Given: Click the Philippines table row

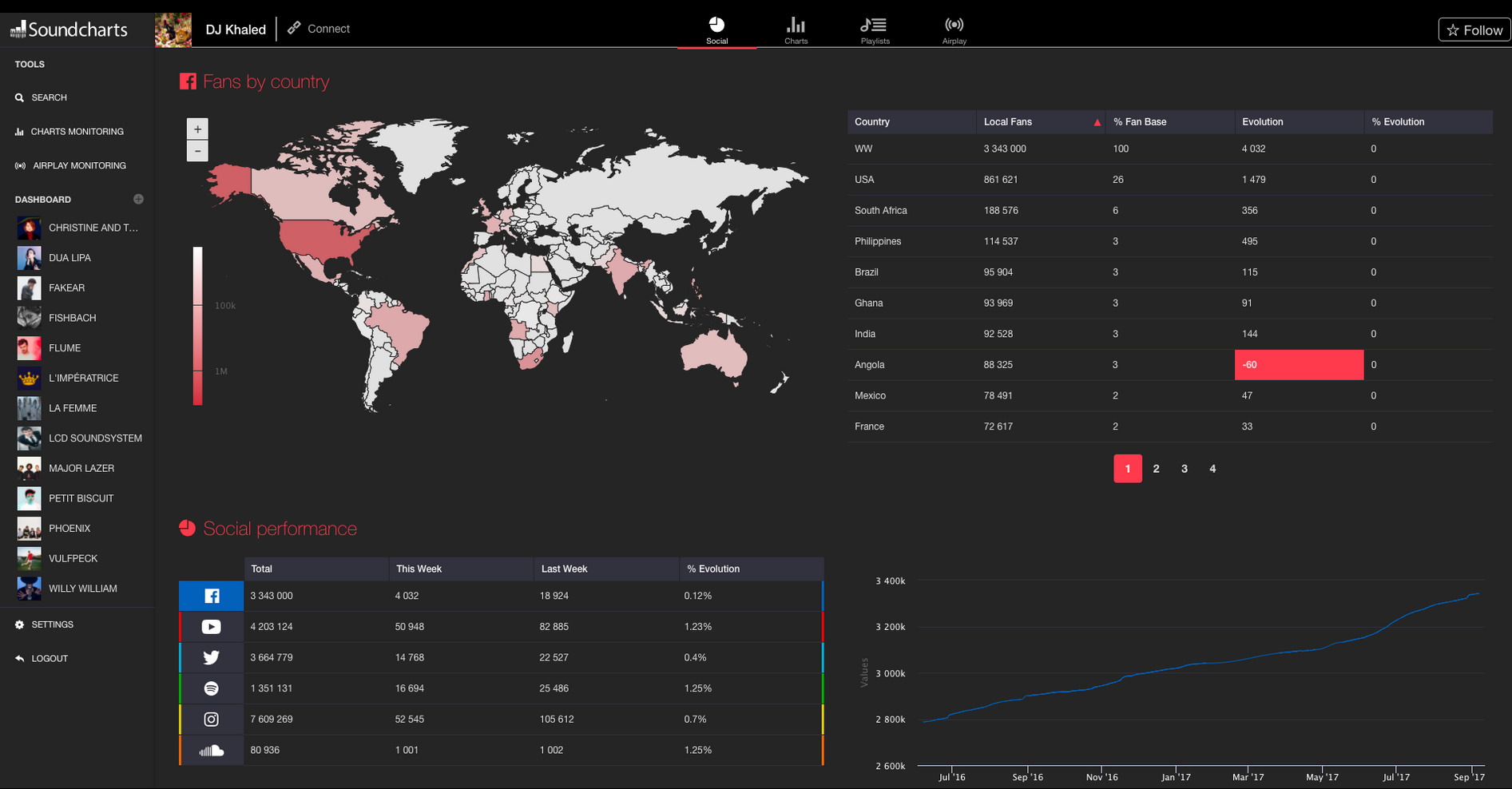Looking at the screenshot, I should 1169,241.
